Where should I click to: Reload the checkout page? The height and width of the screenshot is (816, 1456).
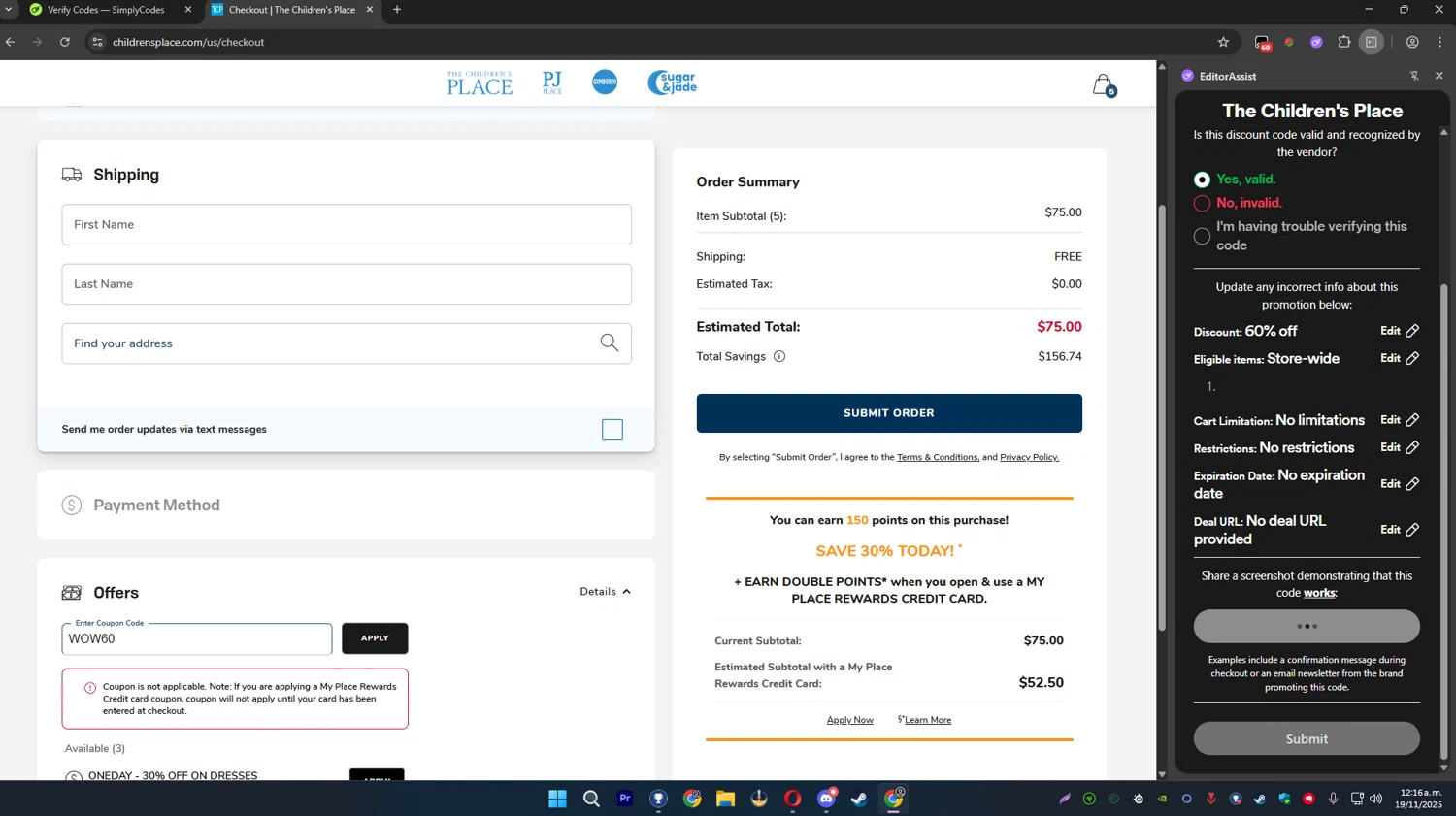[65, 42]
